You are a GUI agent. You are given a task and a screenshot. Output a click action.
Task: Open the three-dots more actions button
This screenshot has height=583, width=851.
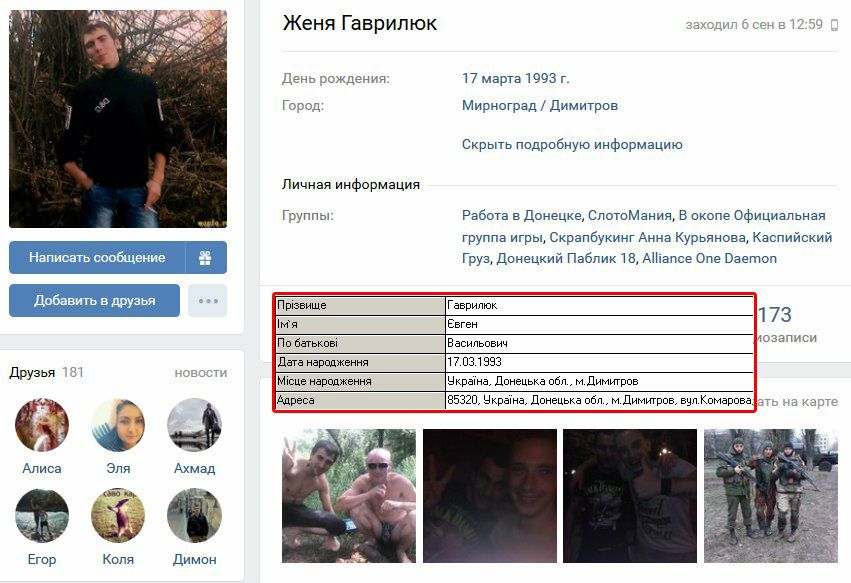[x=207, y=301]
